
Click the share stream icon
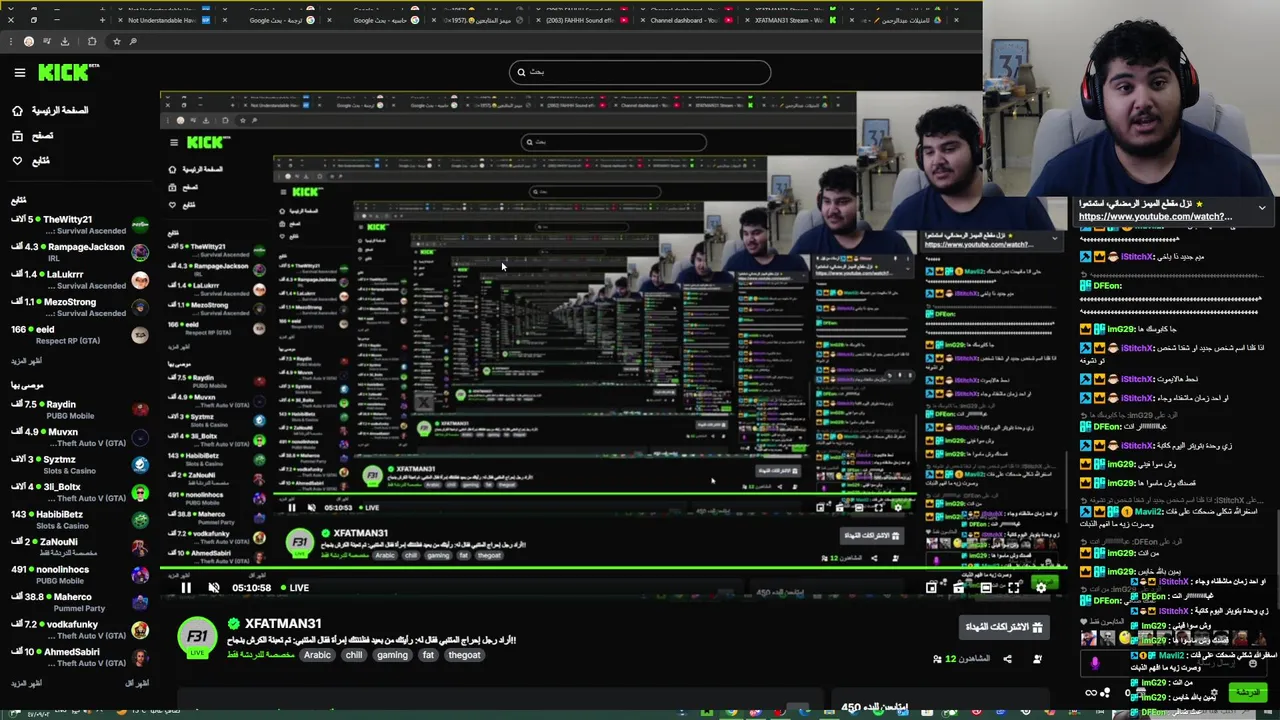(1007, 659)
